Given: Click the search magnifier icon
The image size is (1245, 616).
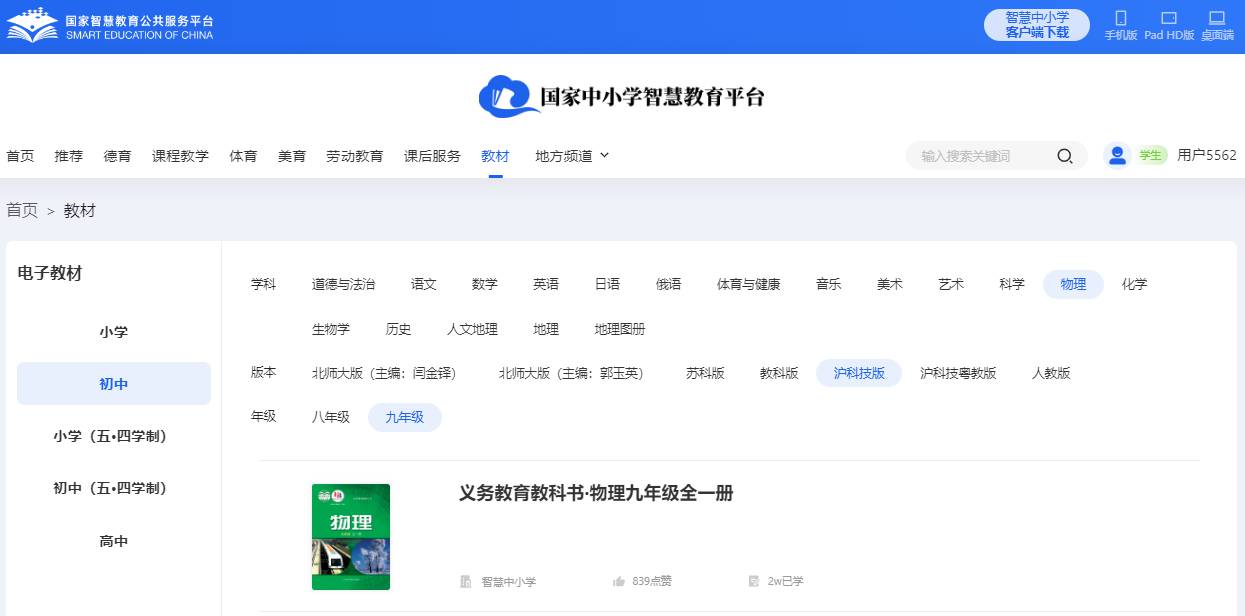Looking at the screenshot, I should point(1065,156).
